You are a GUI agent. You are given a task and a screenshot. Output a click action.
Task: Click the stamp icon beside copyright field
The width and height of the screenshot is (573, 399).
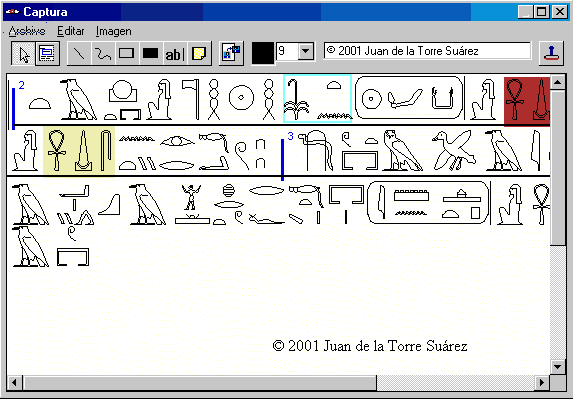point(551,54)
